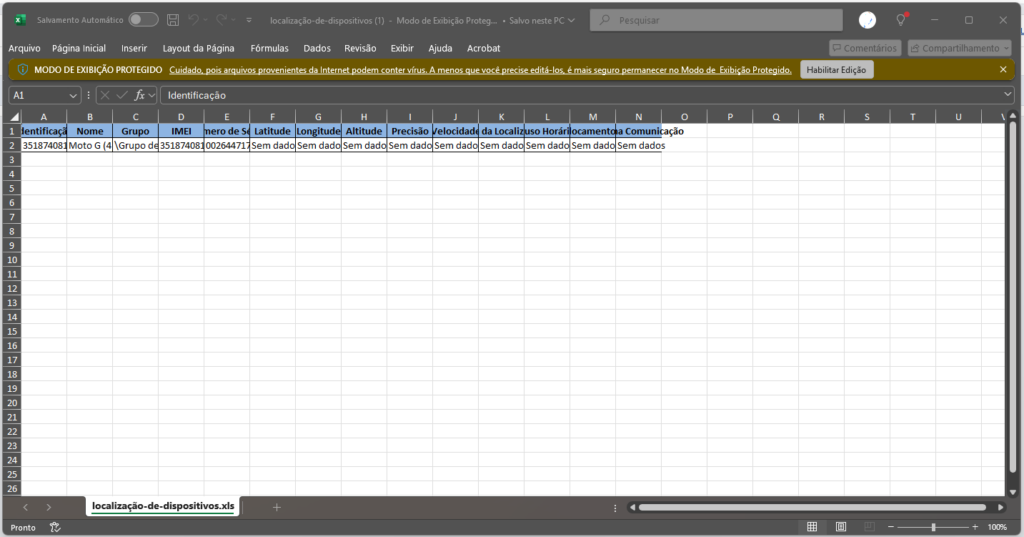Switch to Página Inicial tab
Screen dimensions: 1024x537
79,48
